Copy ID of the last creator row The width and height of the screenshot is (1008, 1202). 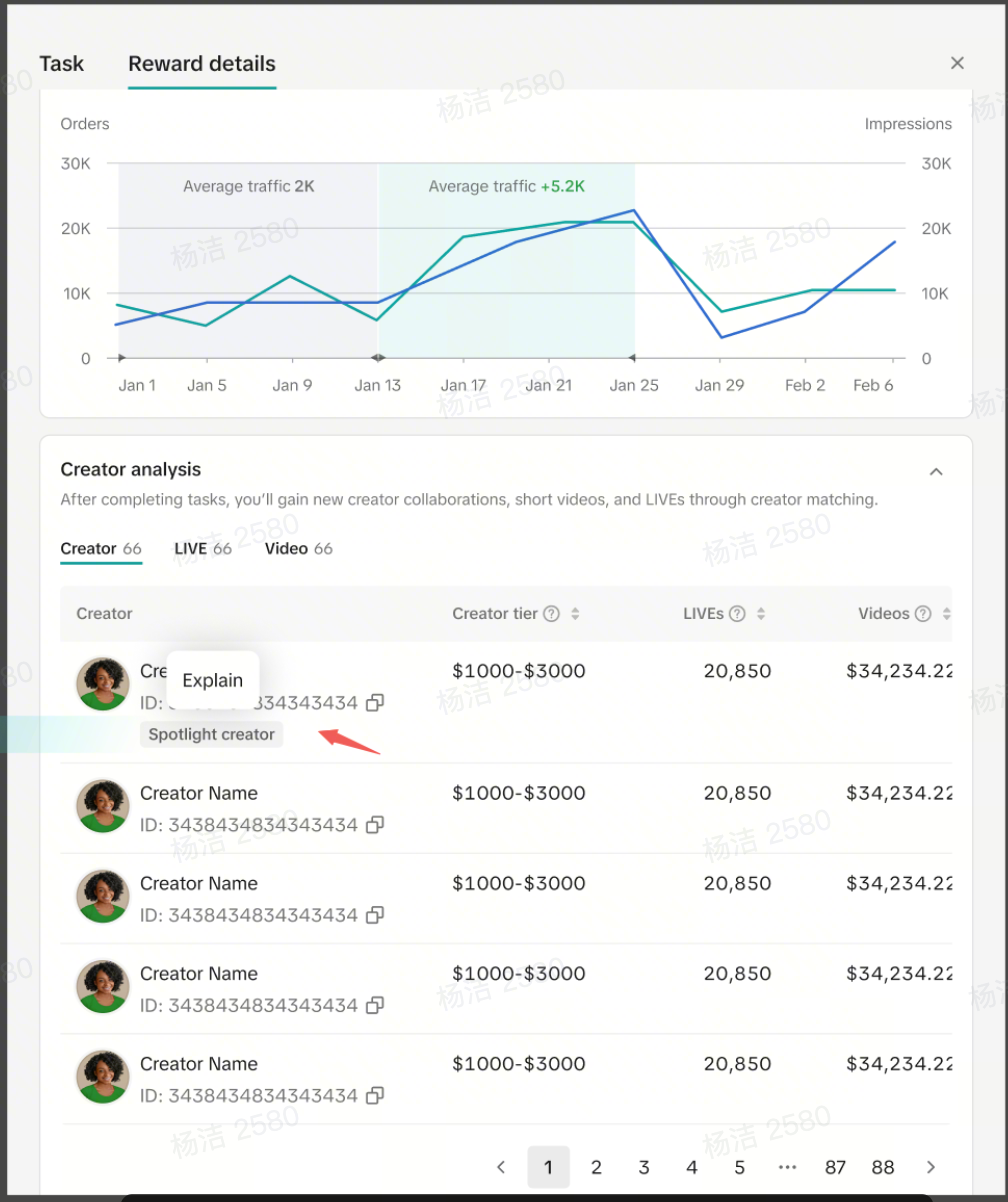[x=375, y=1095]
